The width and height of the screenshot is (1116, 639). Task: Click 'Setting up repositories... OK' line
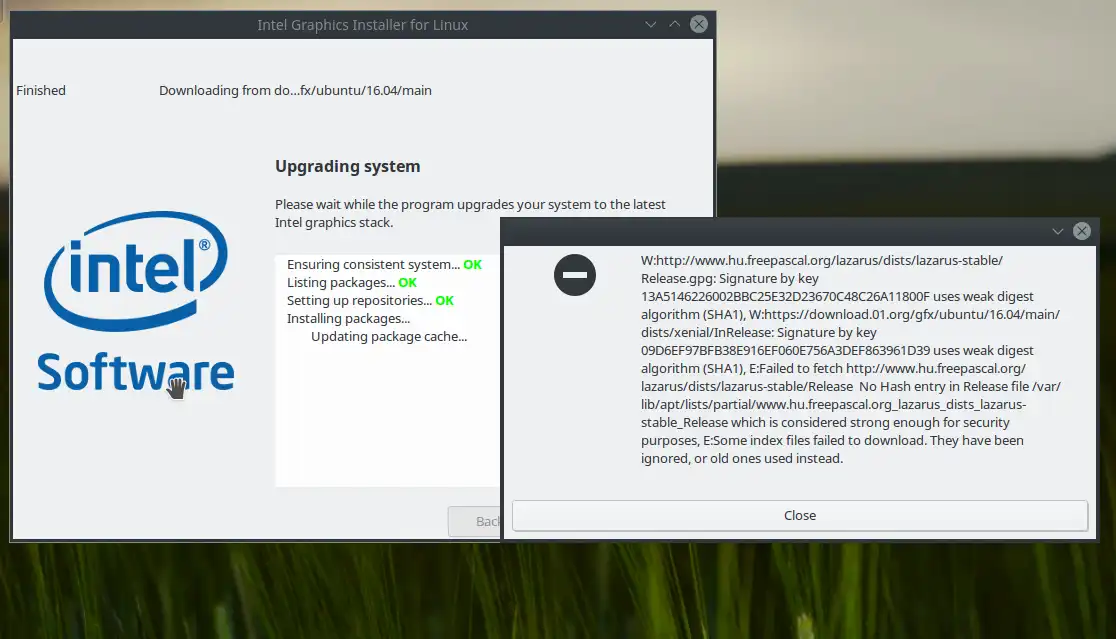[x=370, y=300]
